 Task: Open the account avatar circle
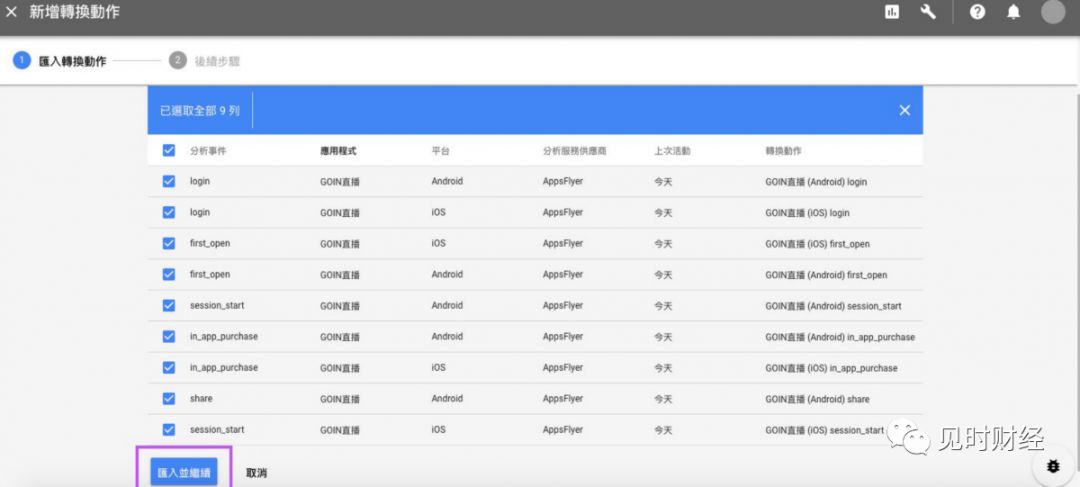[1052, 12]
